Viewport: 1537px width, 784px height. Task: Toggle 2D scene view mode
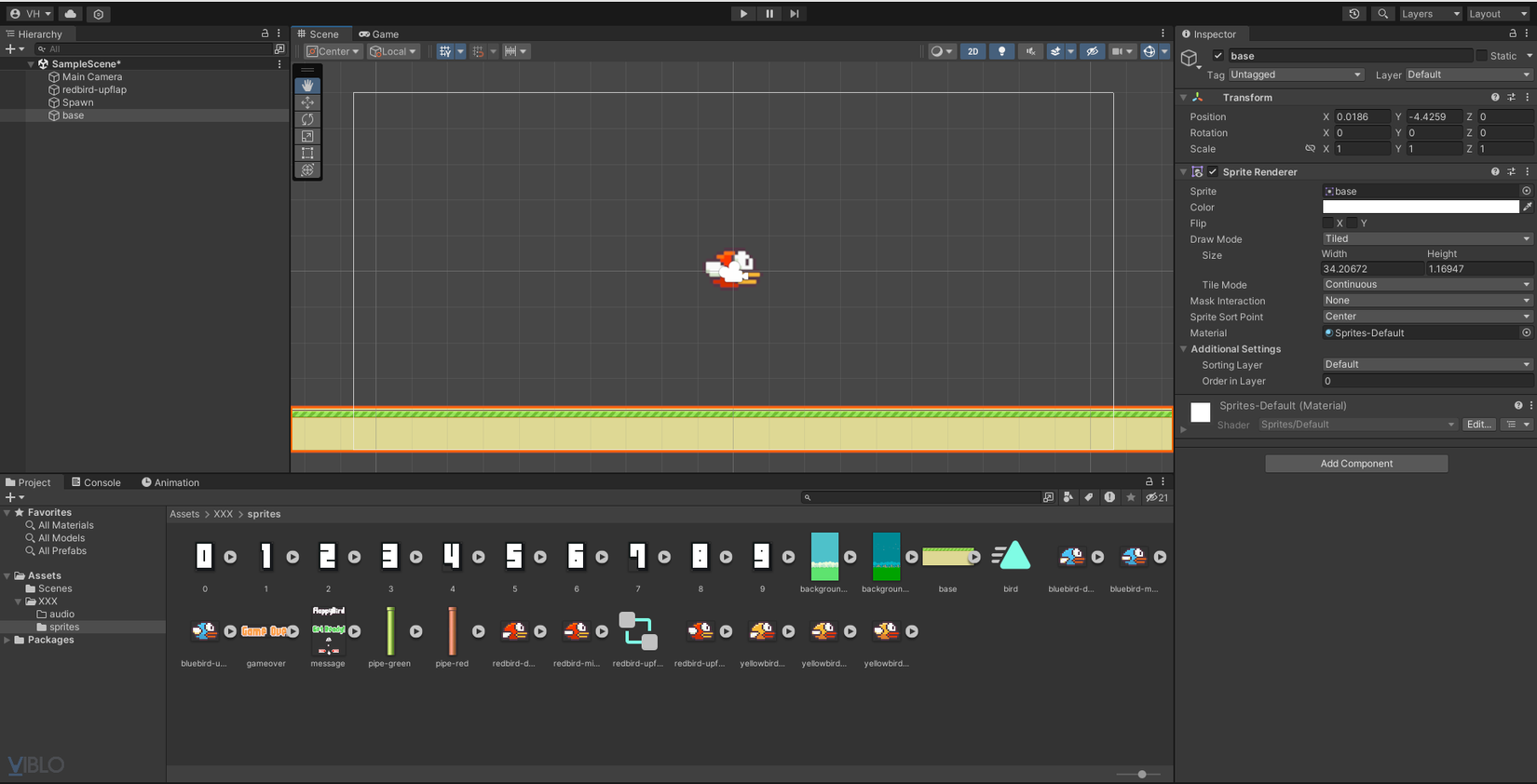click(973, 51)
